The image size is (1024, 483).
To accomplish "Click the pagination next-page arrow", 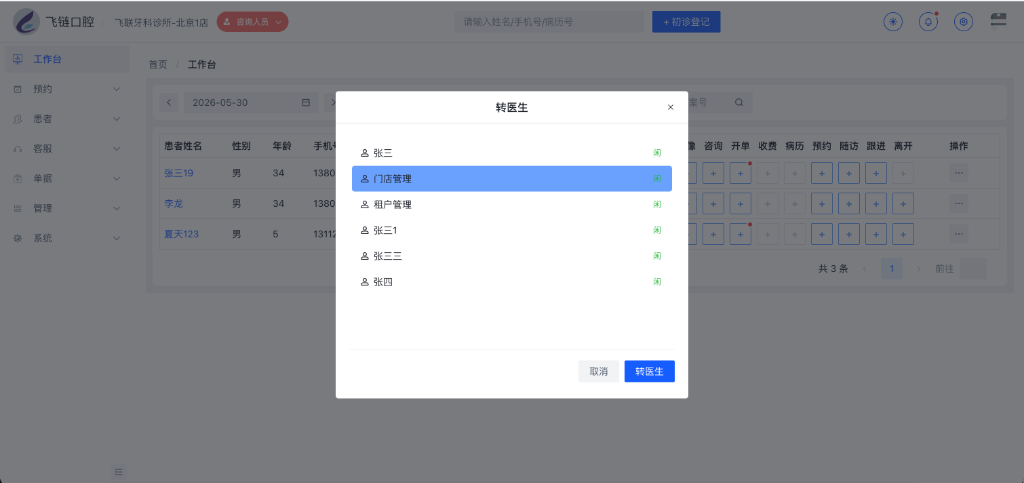I will (x=918, y=268).
